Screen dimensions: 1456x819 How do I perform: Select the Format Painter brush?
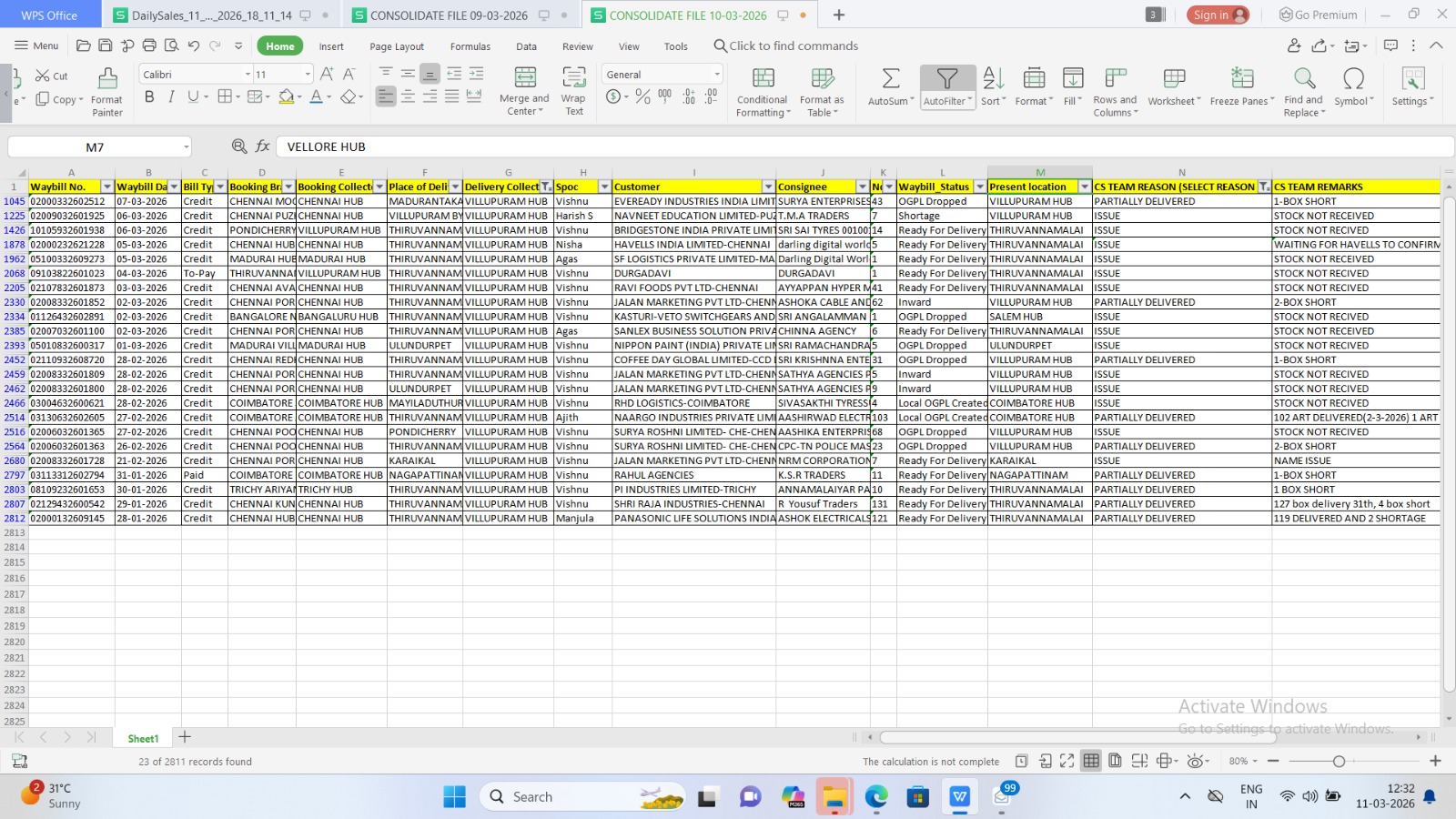107,79
